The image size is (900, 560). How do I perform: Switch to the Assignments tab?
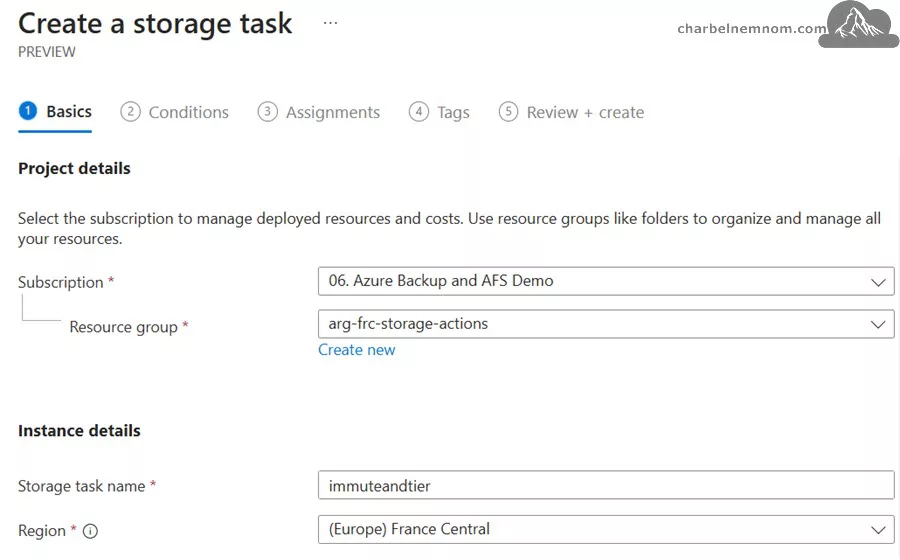[319, 112]
